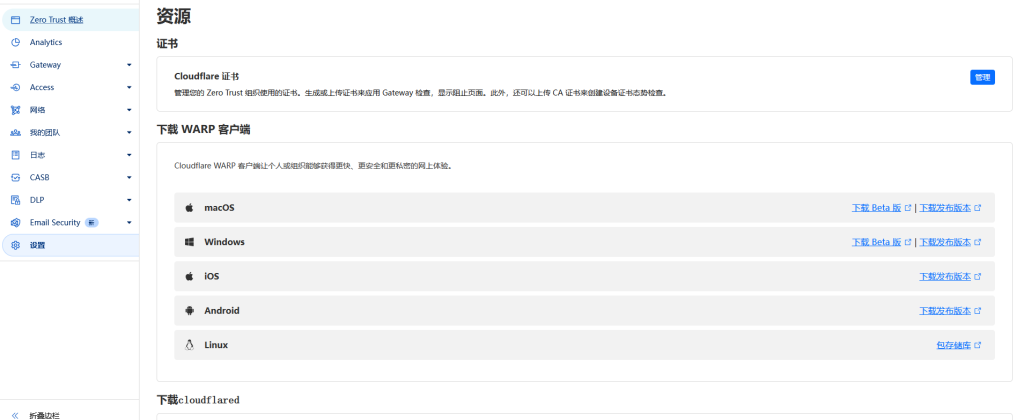Viewport: 1024px width, 420px height.
Task: Open 设置 in sidebar
Action: pyautogui.click(x=37, y=246)
